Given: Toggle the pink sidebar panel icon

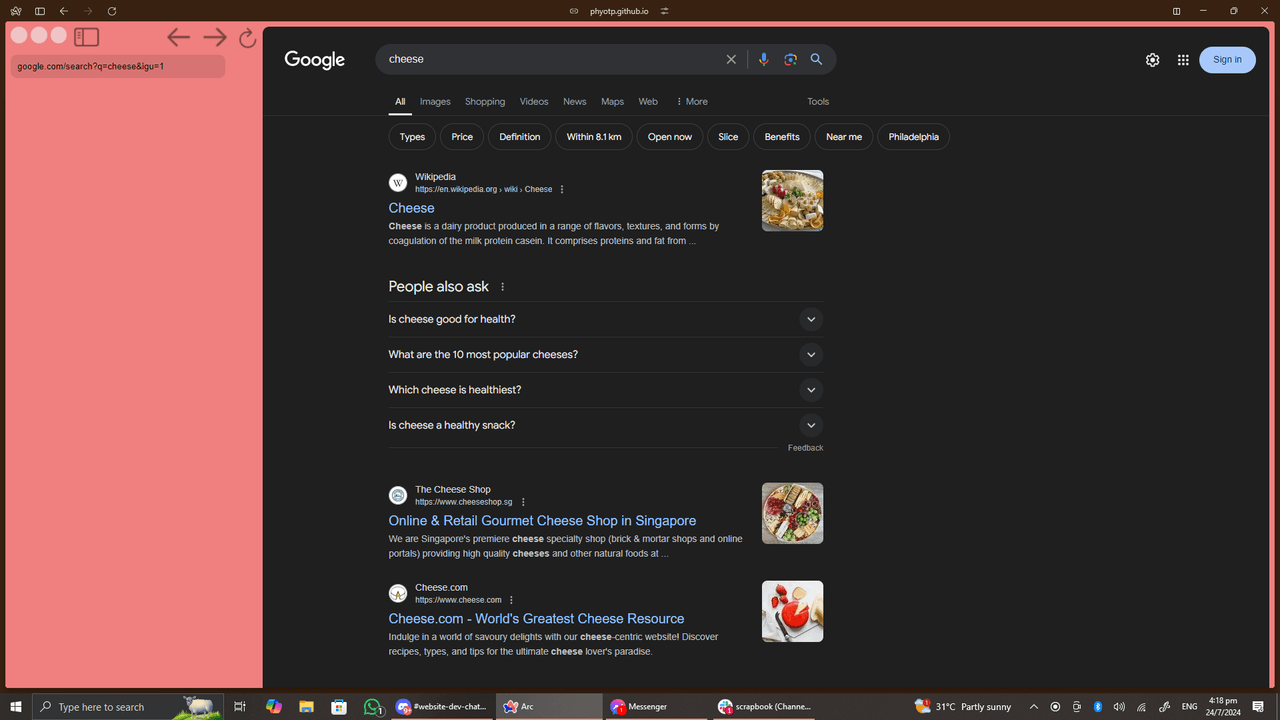Looking at the screenshot, I should click(87, 38).
